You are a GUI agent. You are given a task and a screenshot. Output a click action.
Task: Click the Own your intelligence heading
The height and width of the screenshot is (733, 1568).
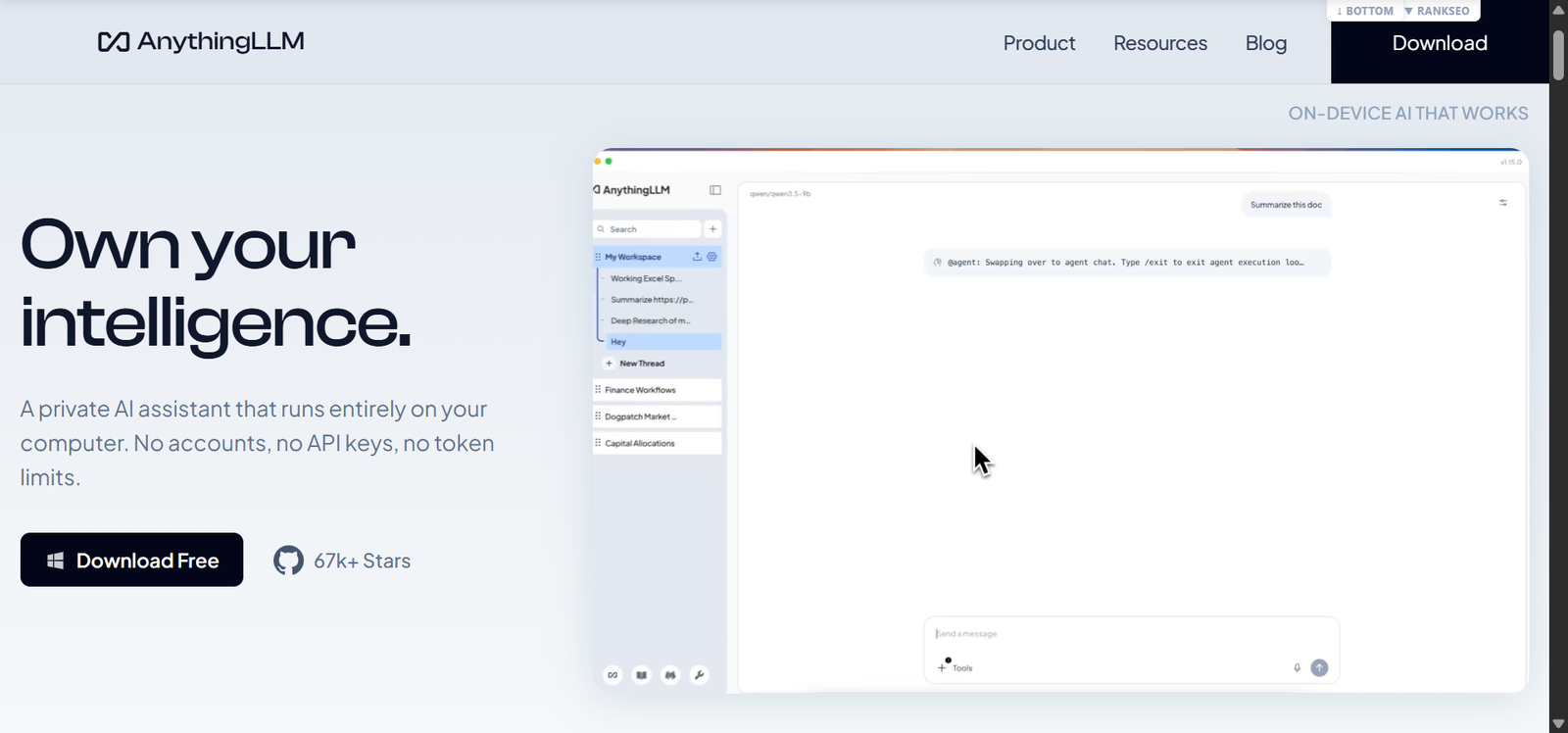coord(216,283)
